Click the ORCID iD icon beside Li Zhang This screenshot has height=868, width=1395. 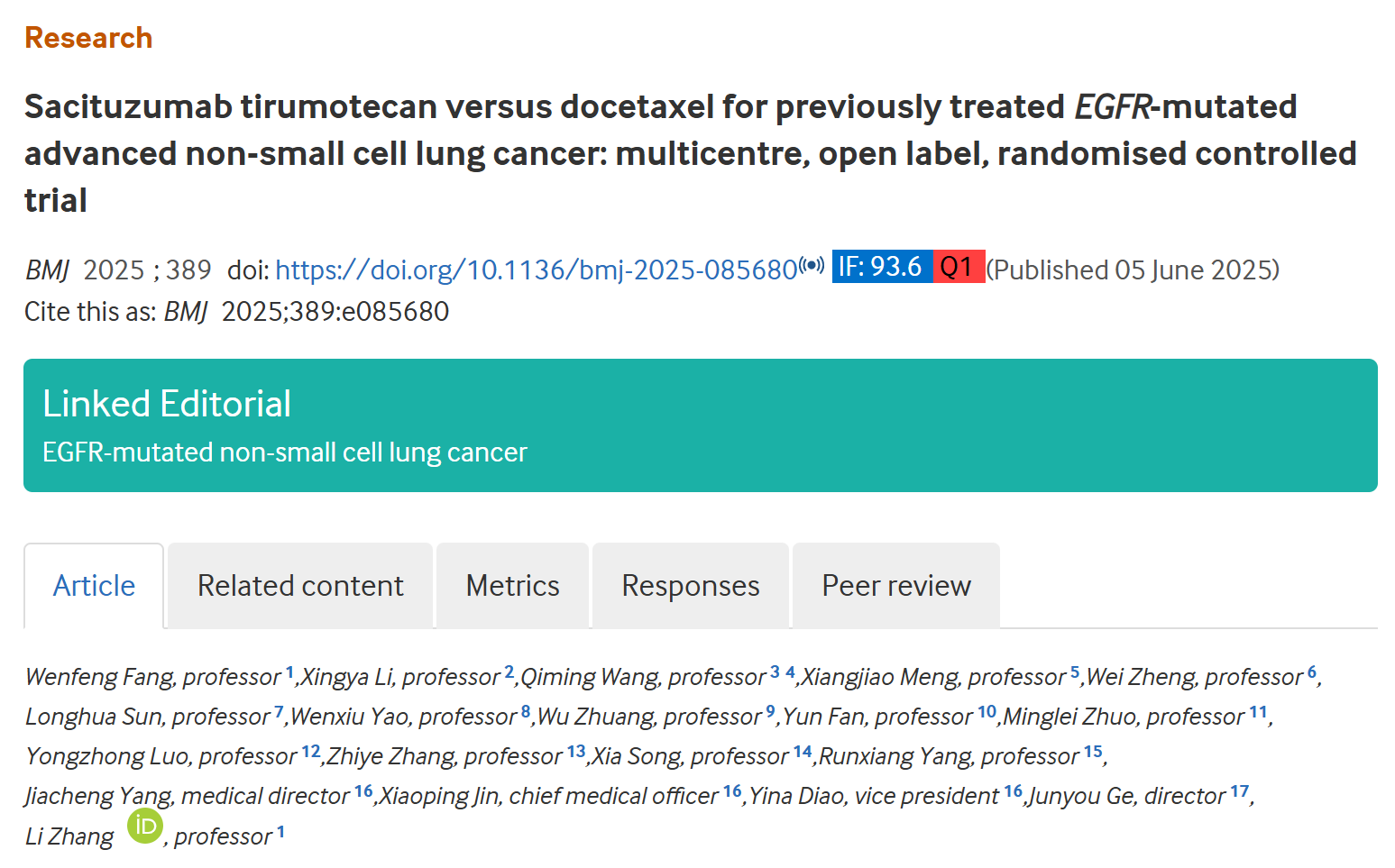point(144,826)
